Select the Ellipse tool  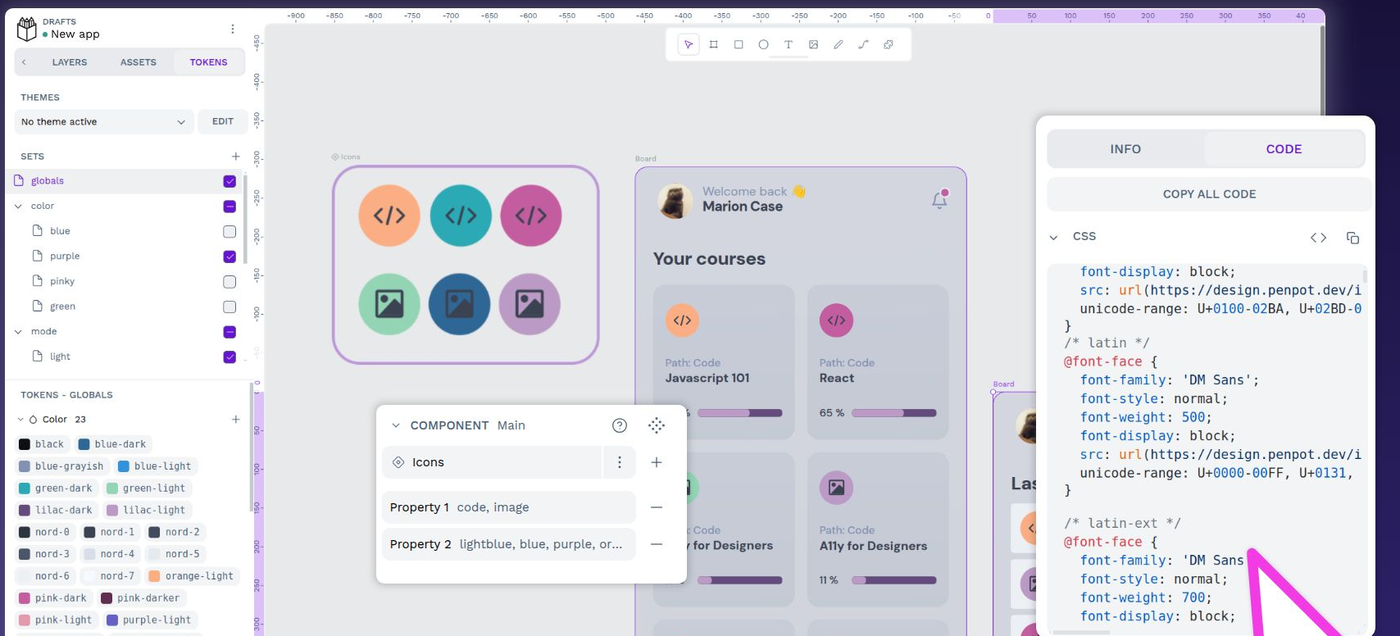pos(764,44)
